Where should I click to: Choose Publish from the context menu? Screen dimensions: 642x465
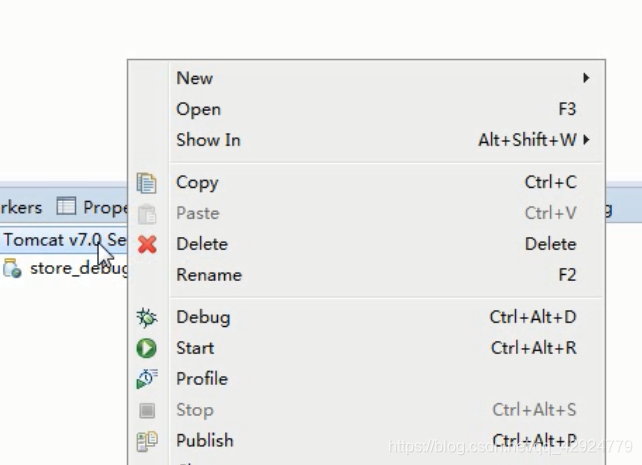click(366, 441)
